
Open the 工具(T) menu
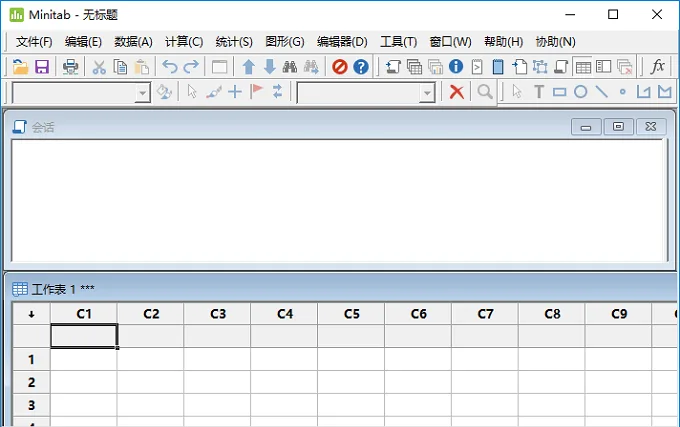pyautogui.click(x=398, y=42)
